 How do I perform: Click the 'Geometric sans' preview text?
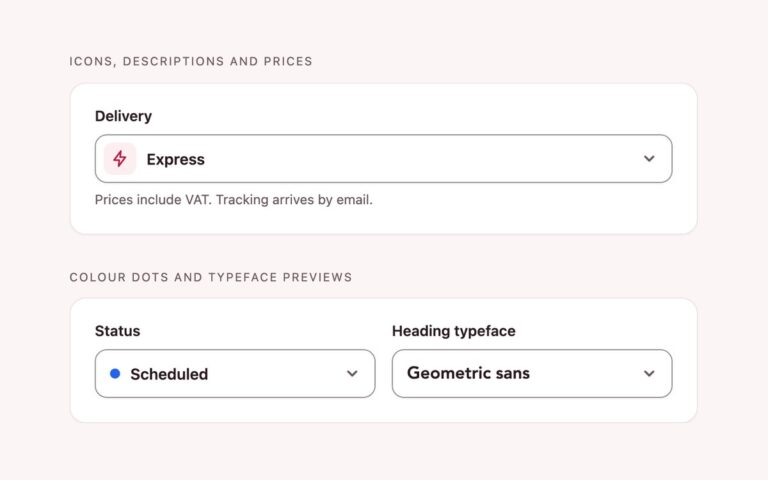pyautogui.click(x=468, y=373)
